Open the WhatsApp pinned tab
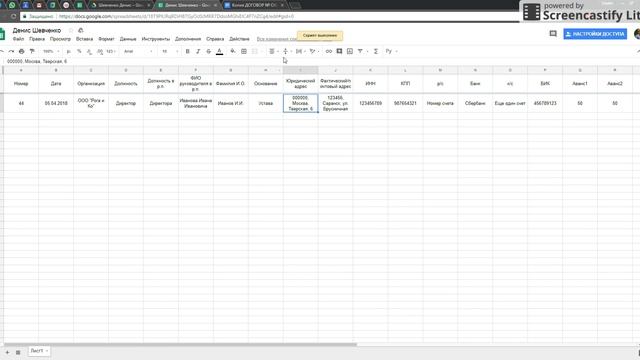 12,5
